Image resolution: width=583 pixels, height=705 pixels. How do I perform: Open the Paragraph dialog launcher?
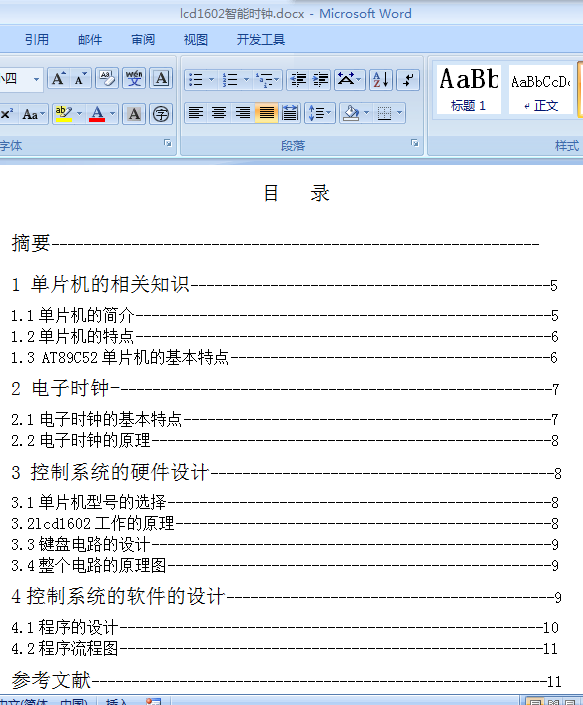(414, 143)
